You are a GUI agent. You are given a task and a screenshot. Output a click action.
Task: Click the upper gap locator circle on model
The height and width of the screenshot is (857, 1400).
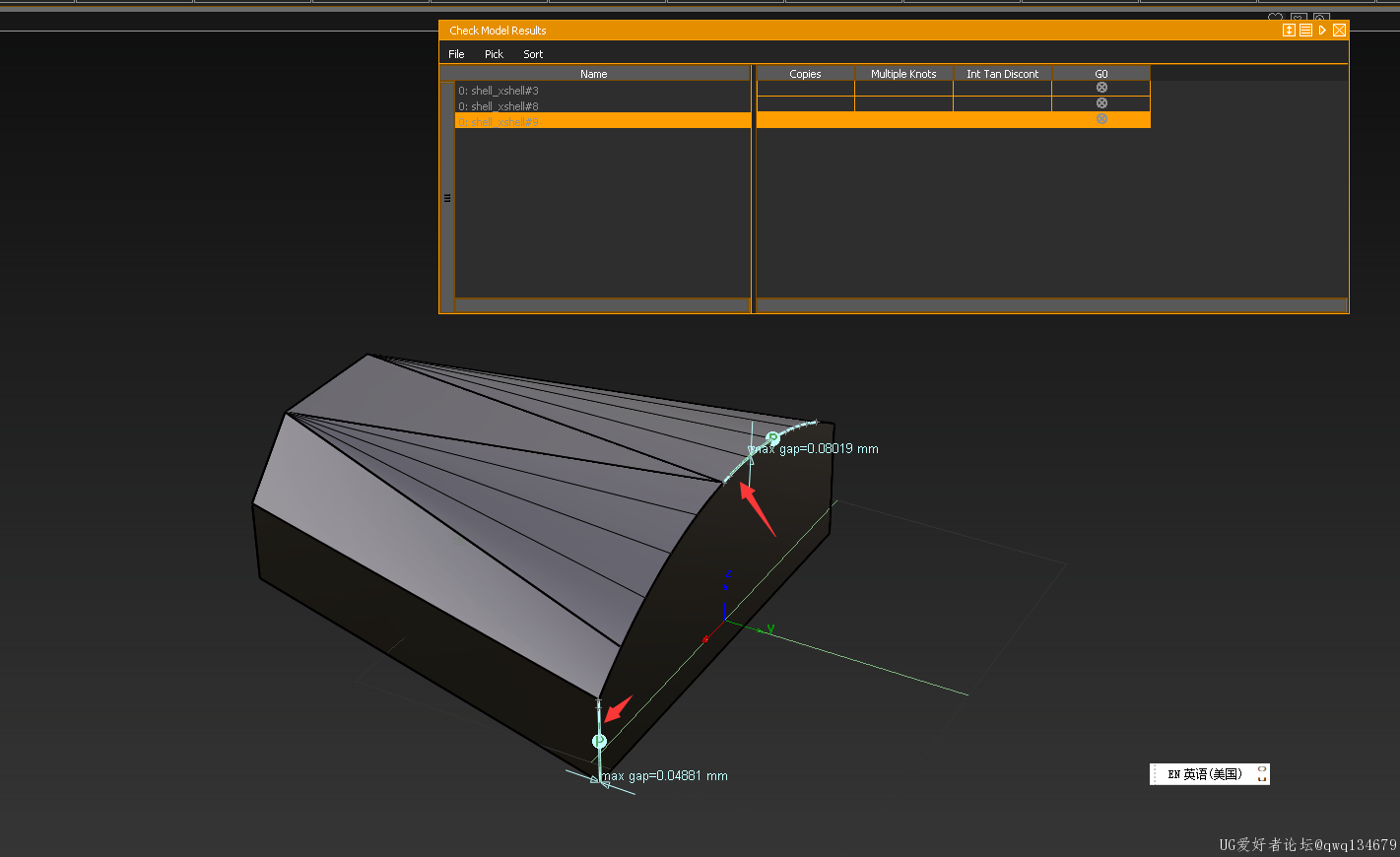tap(773, 438)
